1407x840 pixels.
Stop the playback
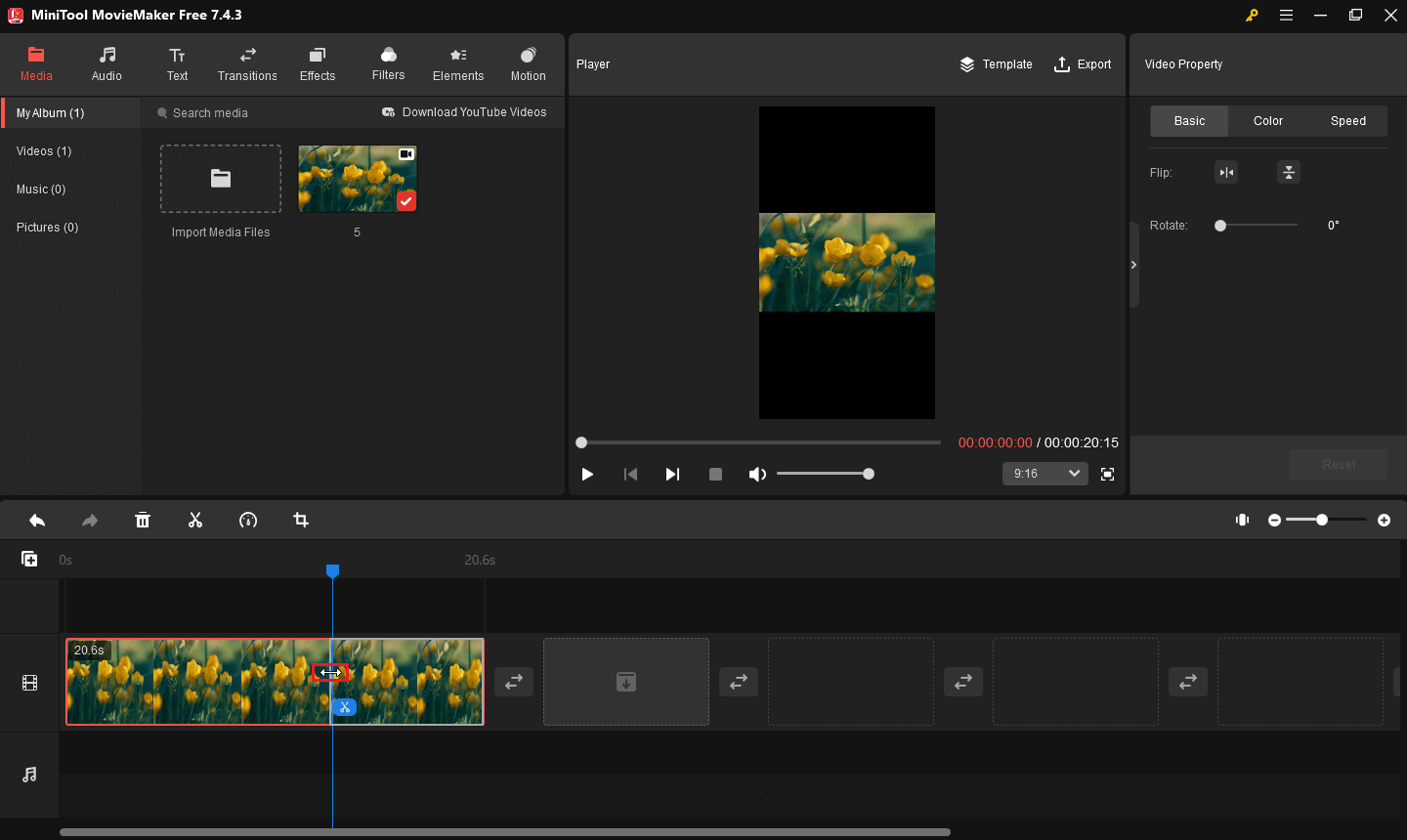point(715,474)
